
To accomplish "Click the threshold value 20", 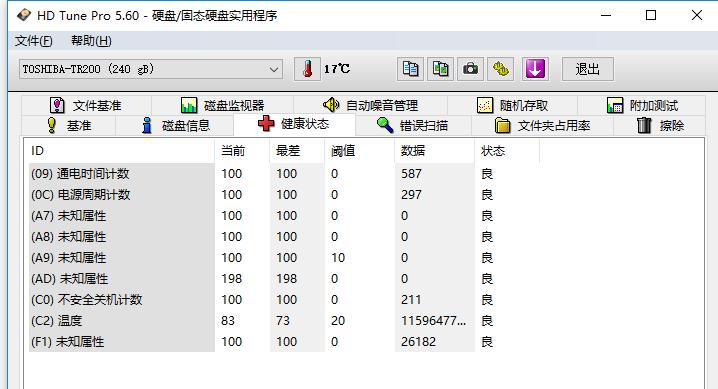I will [x=338, y=321].
